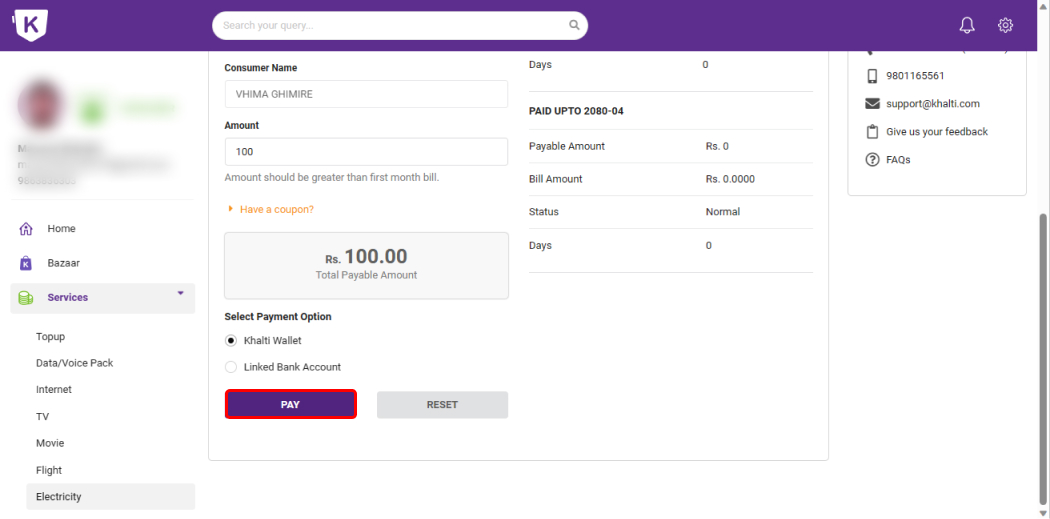Screen dimensions: 1050x519
Task: Open the settings gear icon
Action: 1005,25
